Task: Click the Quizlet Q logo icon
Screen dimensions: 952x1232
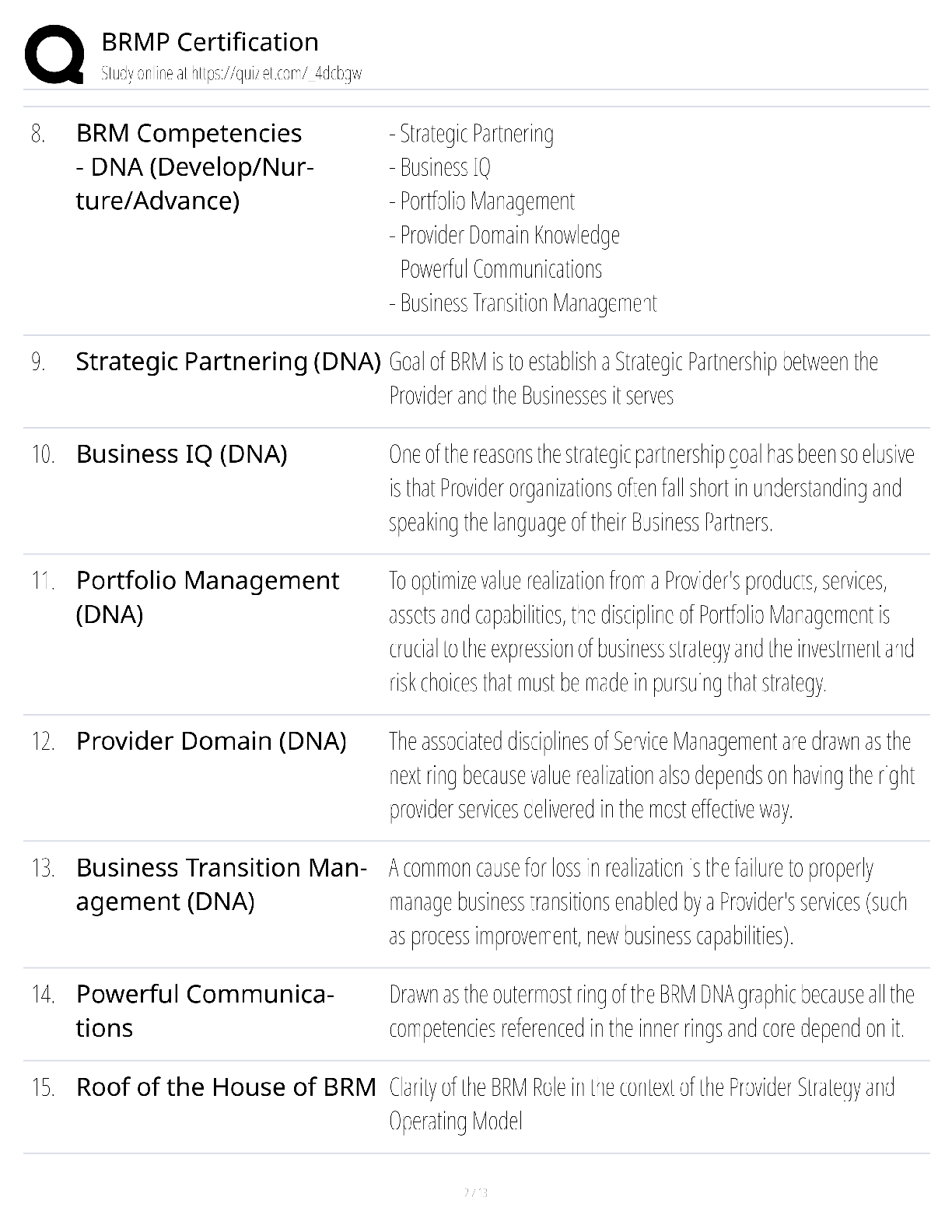Action: point(54,54)
